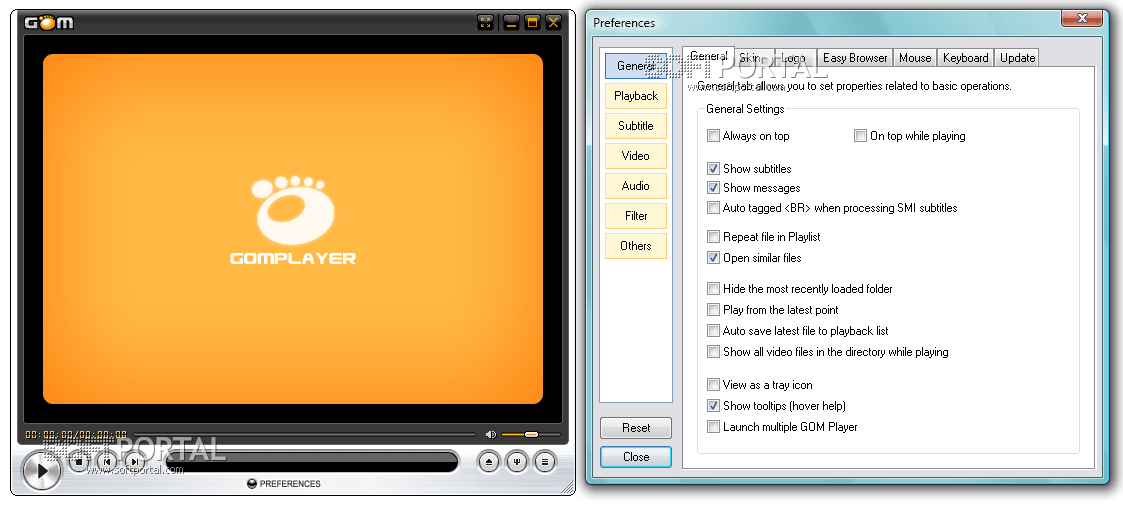This screenshot has width=1123, height=505.
Task: Enable Auto tagged BR for SMI subtitles
Action: (713, 208)
